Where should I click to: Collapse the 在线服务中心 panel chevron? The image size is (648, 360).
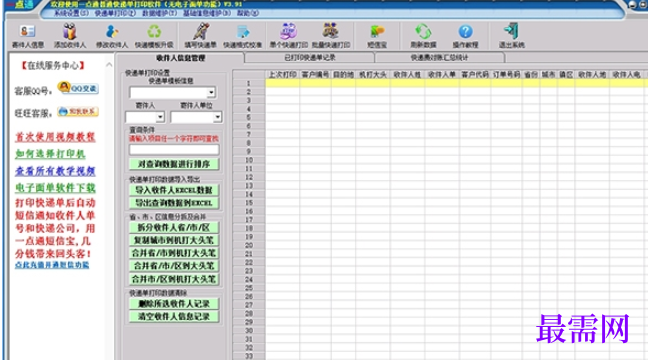(109, 65)
